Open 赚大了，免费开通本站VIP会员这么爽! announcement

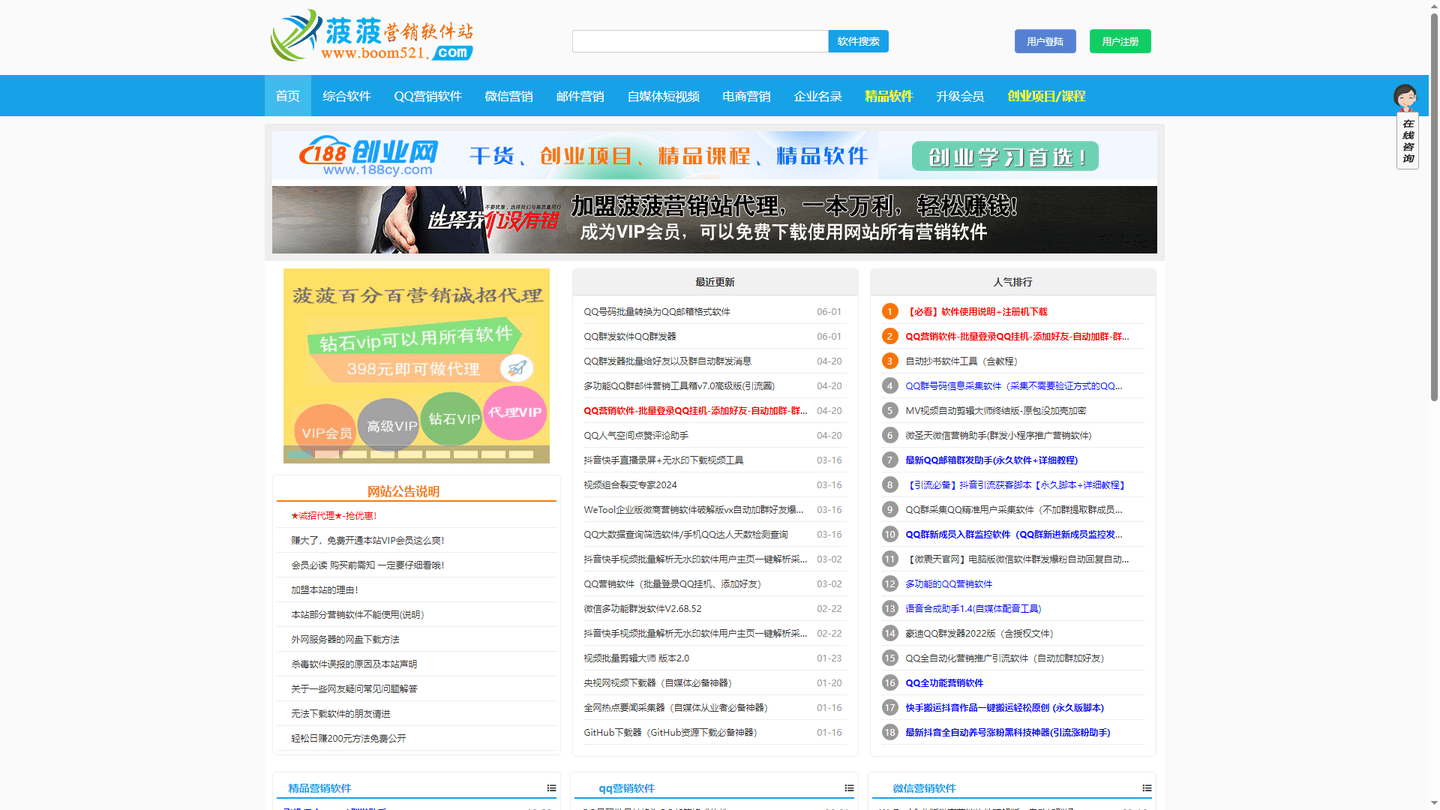pyautogui.click(x=368, y=540)
